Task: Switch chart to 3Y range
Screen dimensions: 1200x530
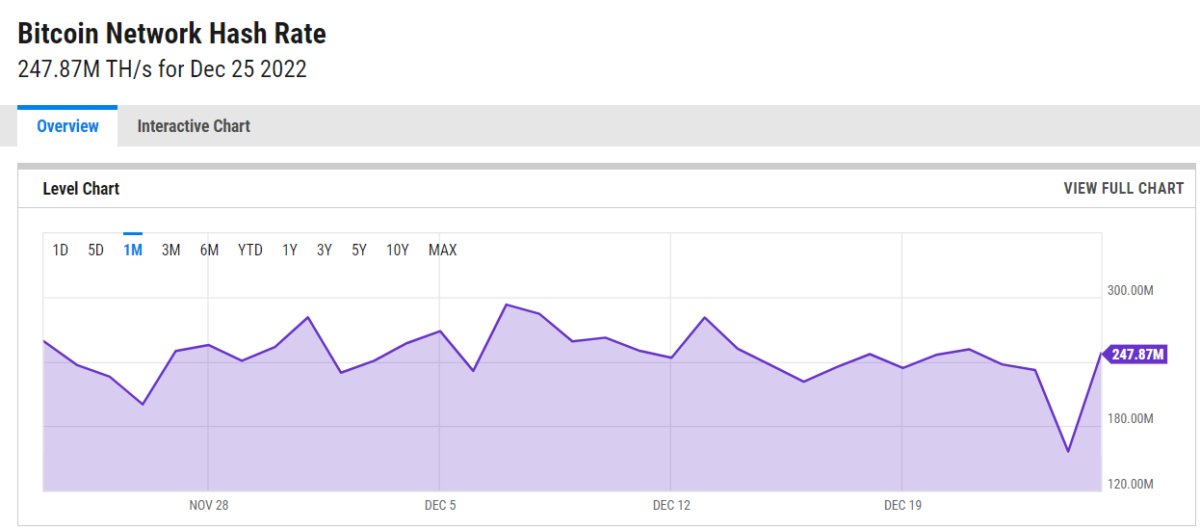Action: pos(324,250)
